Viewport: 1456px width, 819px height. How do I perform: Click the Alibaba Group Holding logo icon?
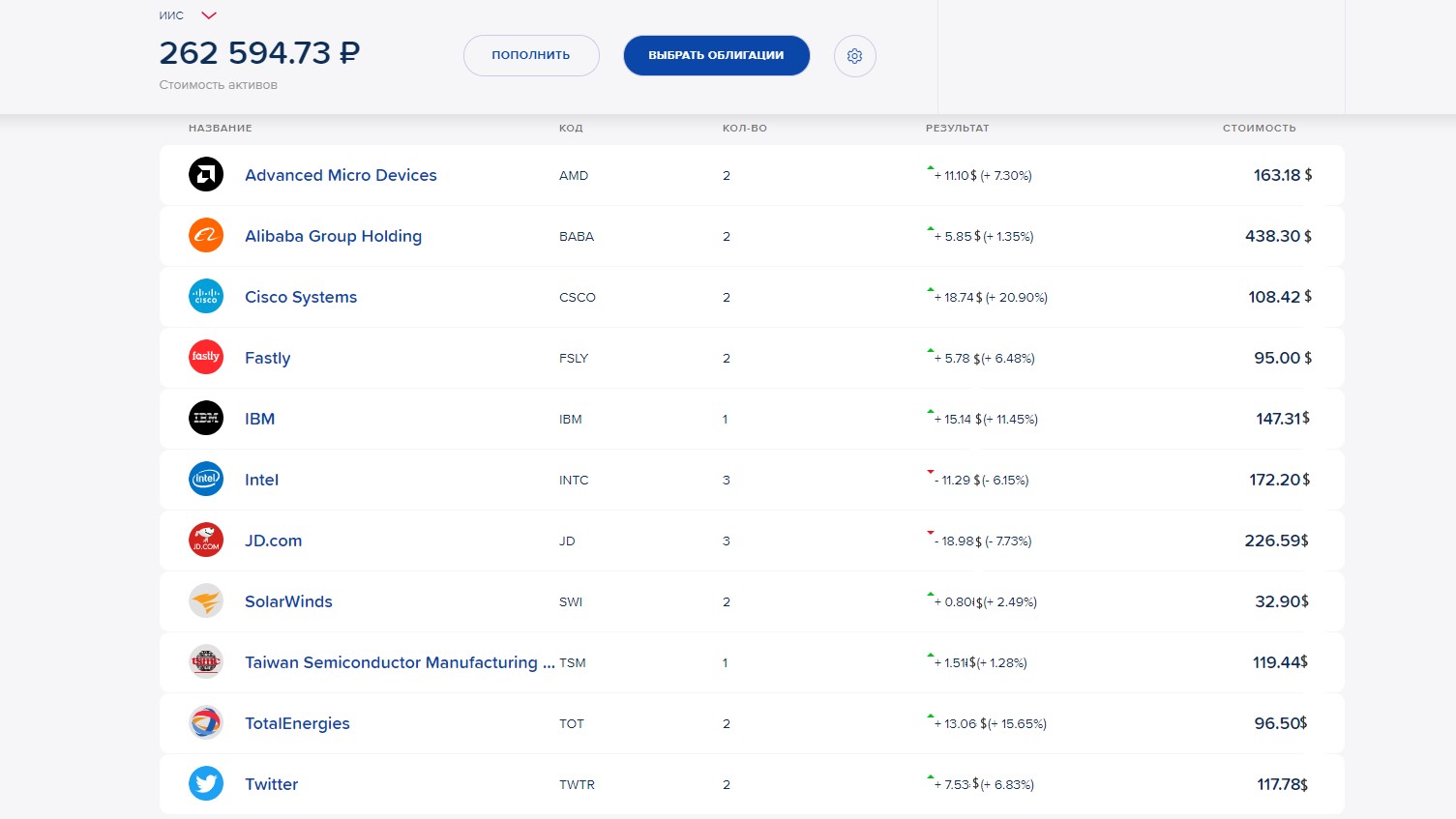(206, 235)
